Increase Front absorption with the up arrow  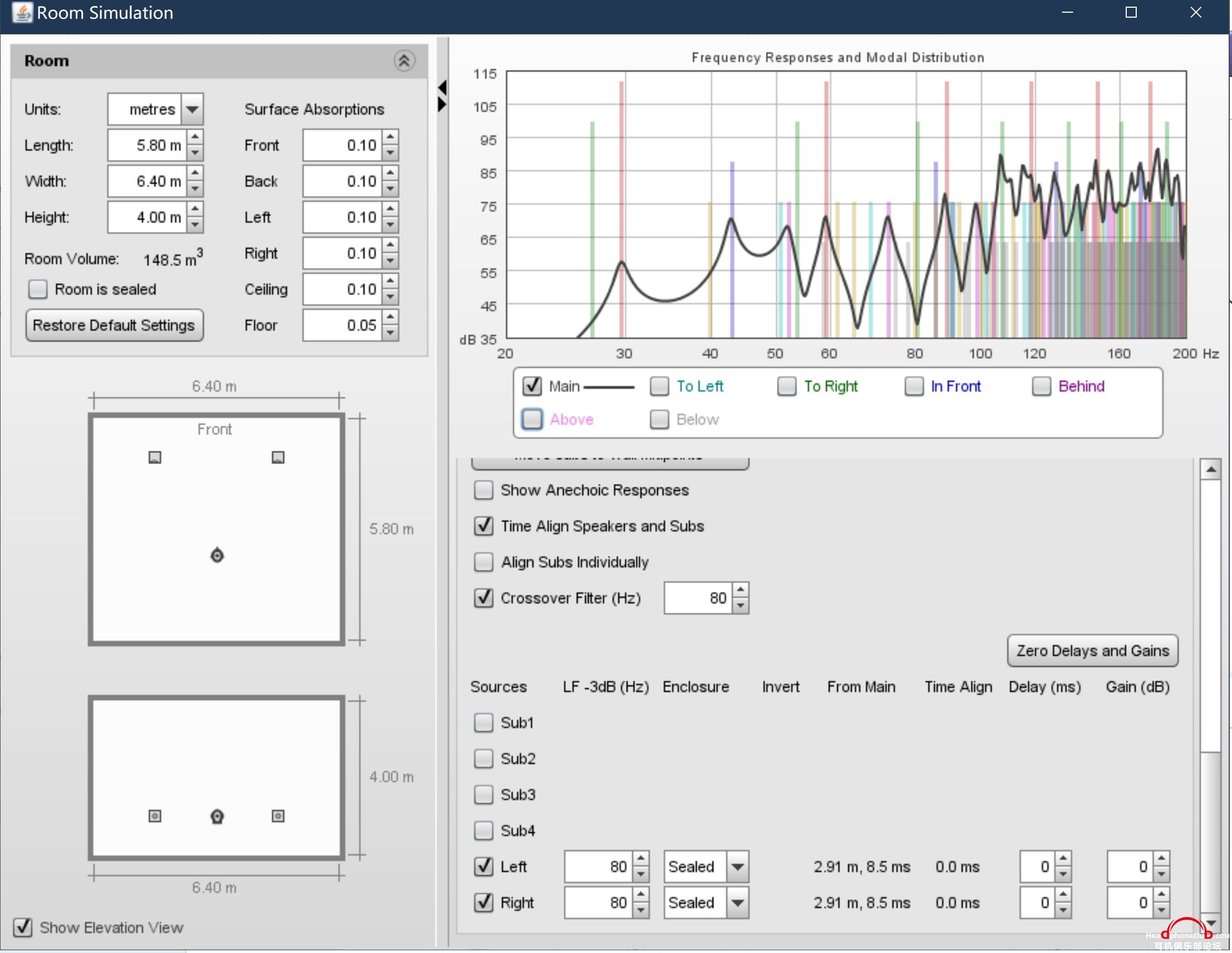pyautogui.click(x=390, y=137)
